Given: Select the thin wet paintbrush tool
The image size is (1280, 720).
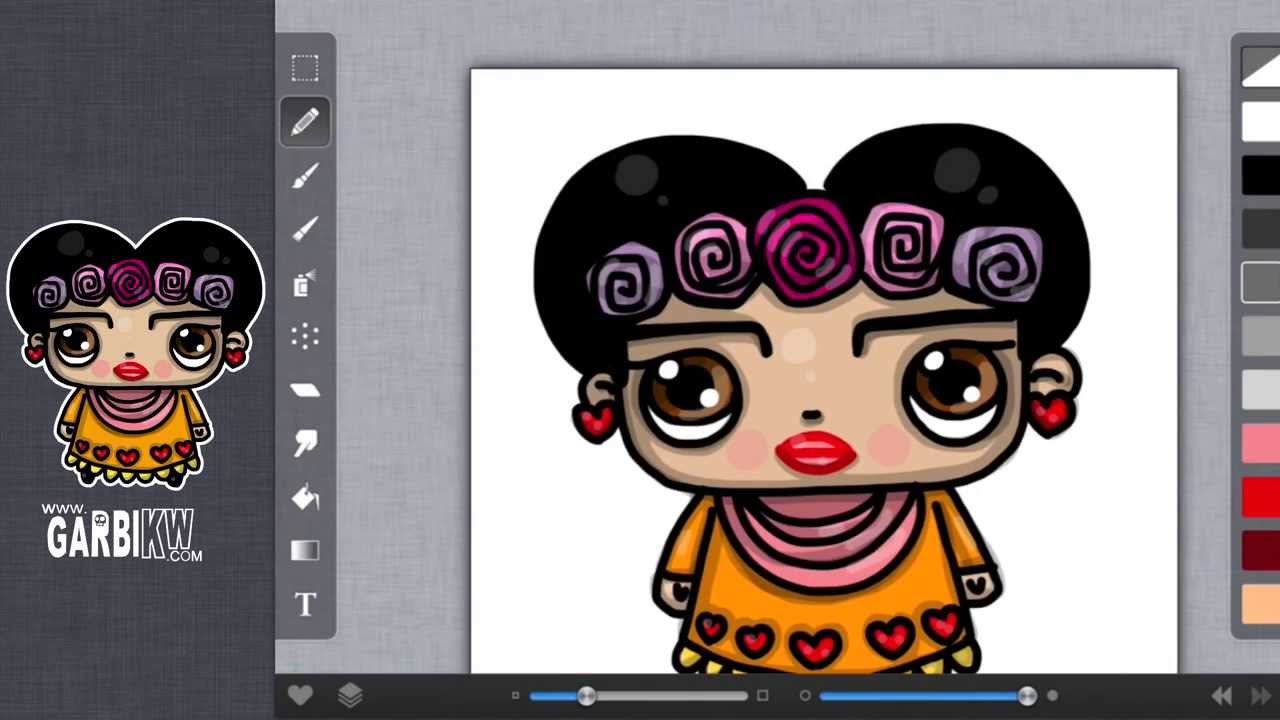Looking at the screenshot, I should (305, 230).
